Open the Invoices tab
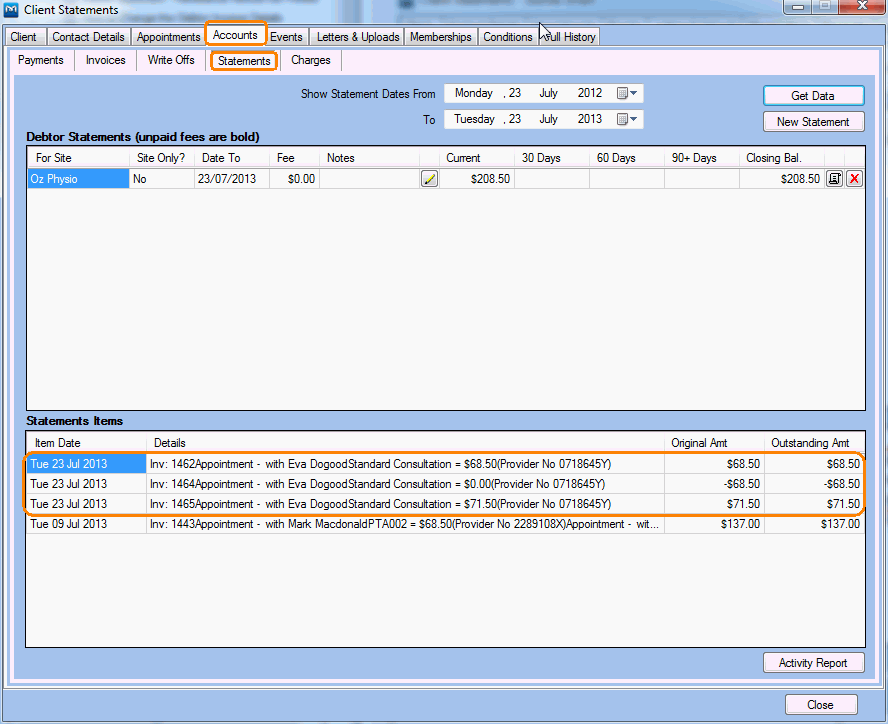 [x=105, y=60]
